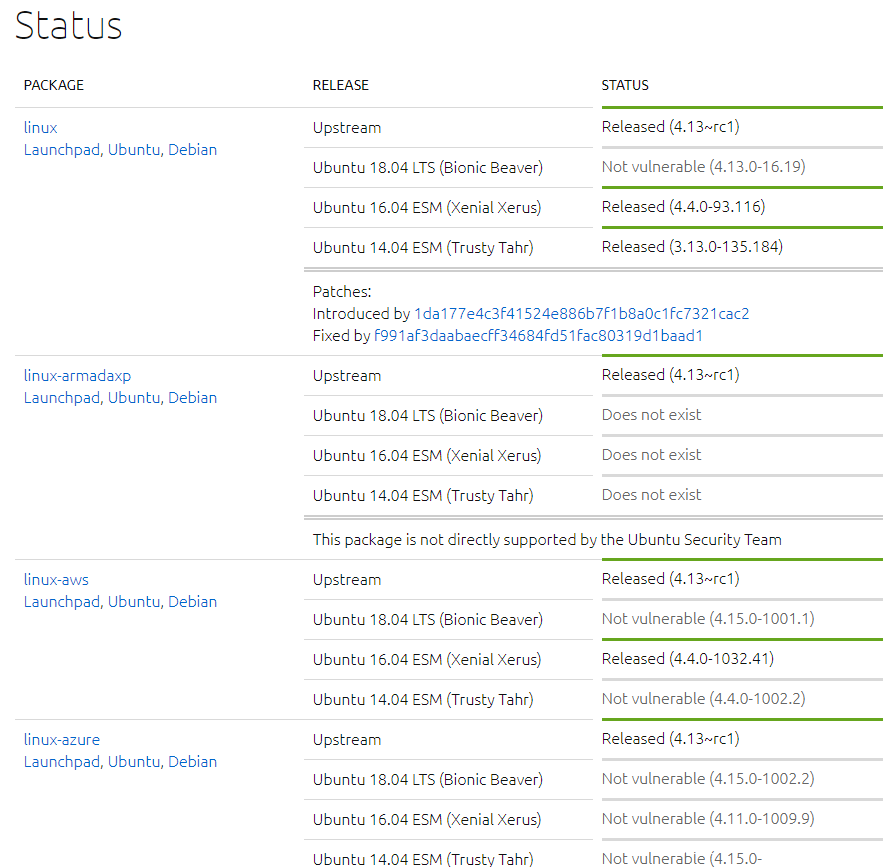The image size is (894, 867).
Task: Click Debian link under linux-armadaxp
Action: [x=192, y=398]
